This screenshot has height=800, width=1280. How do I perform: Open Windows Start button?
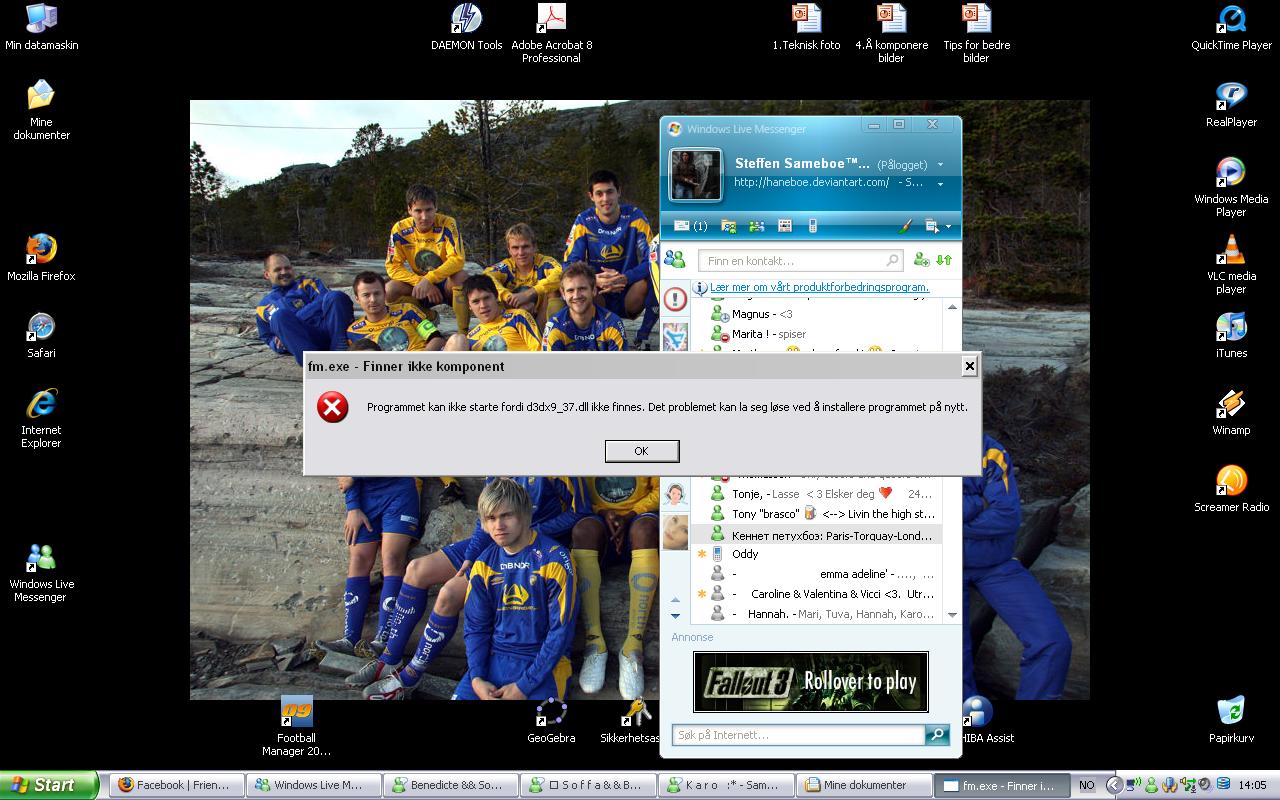click(49, 785)
